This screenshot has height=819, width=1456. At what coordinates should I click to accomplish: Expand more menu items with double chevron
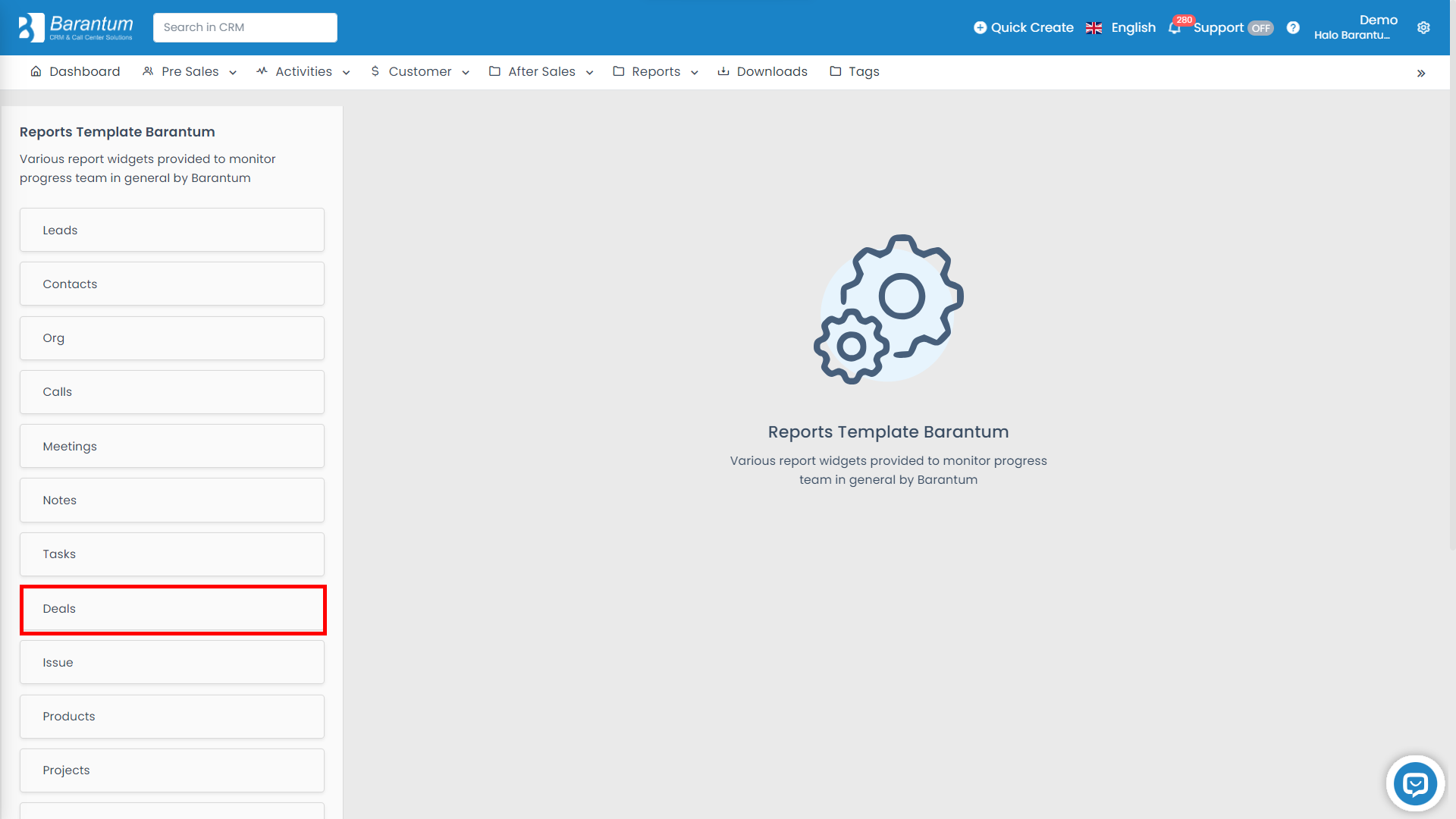point(1421,74)
